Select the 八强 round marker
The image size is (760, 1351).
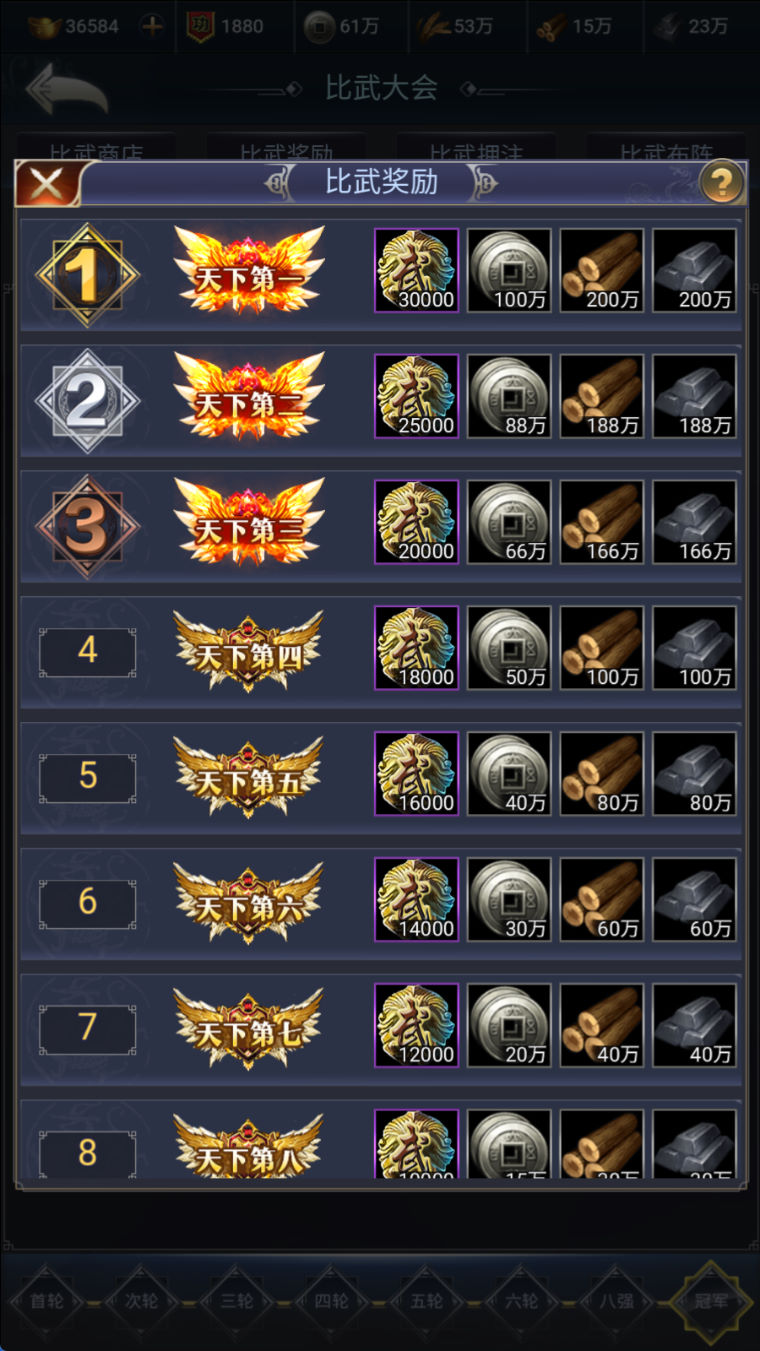[x=615, y=1302]
